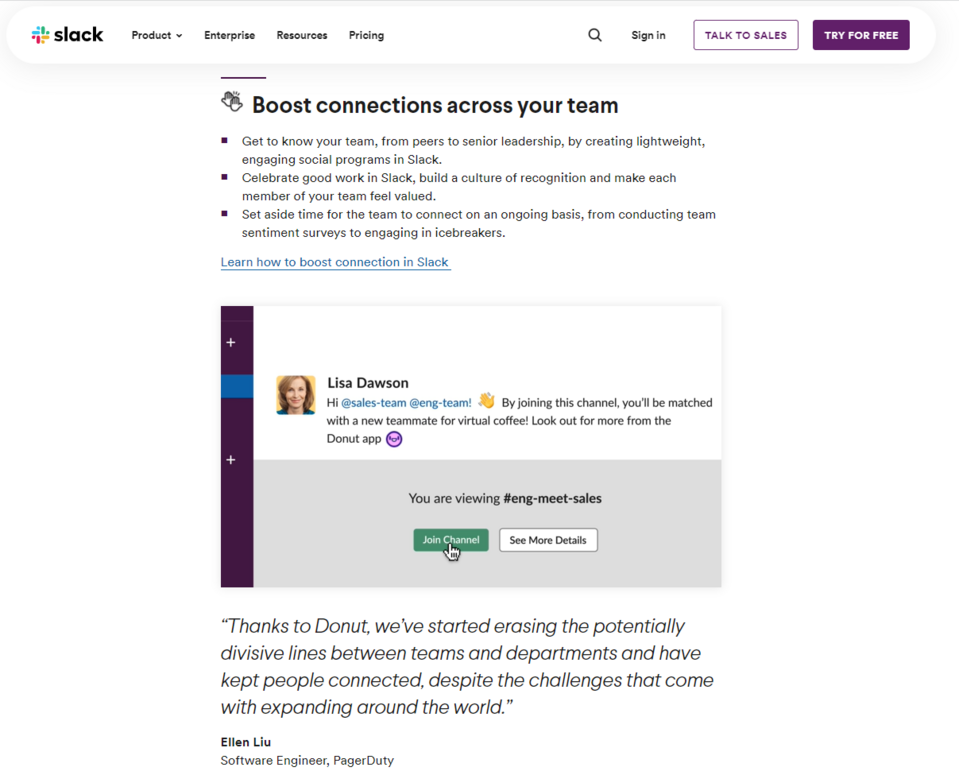
Task: Click the green Join Channel button
Action: tap(451, 540)
